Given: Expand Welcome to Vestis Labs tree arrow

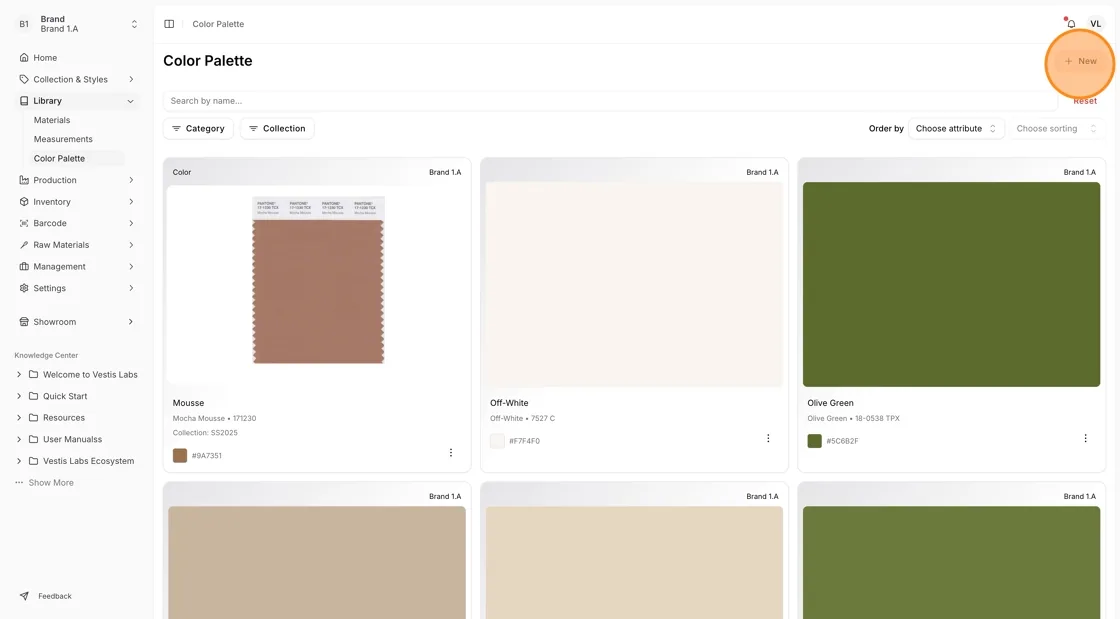Looking at the screenshot, I should coord(19,374).
